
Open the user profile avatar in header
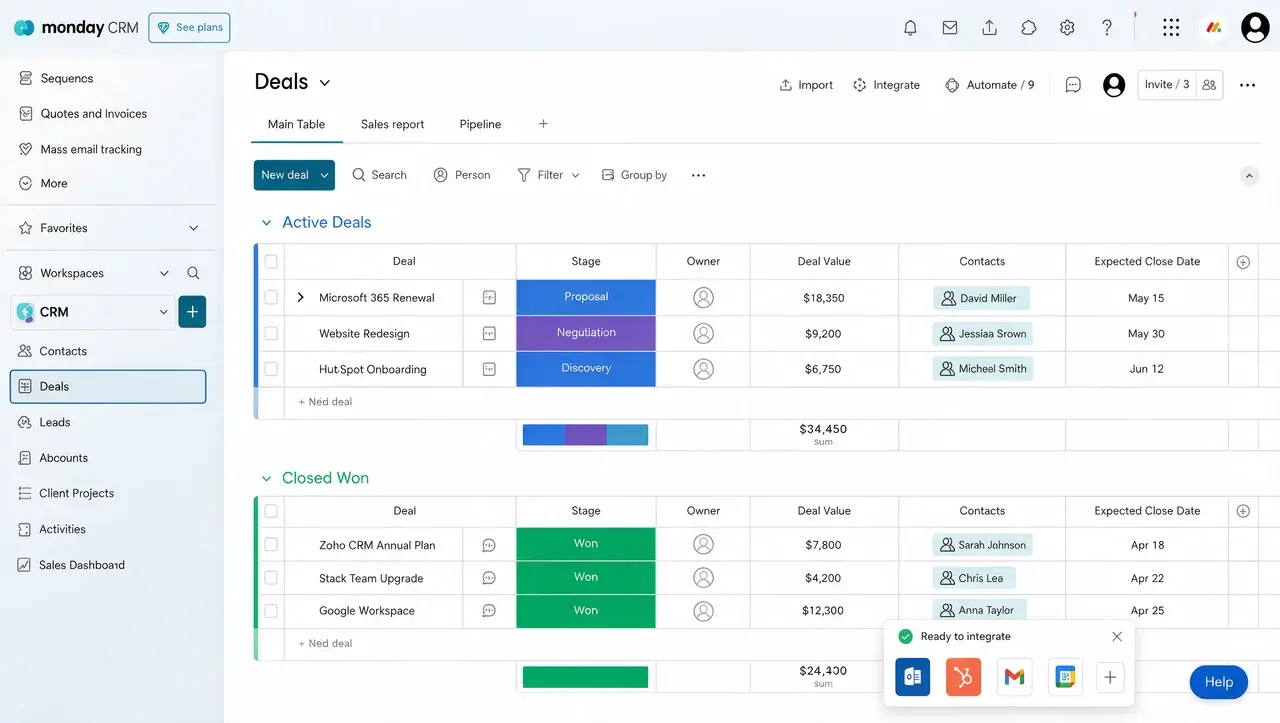[1255, 28]
